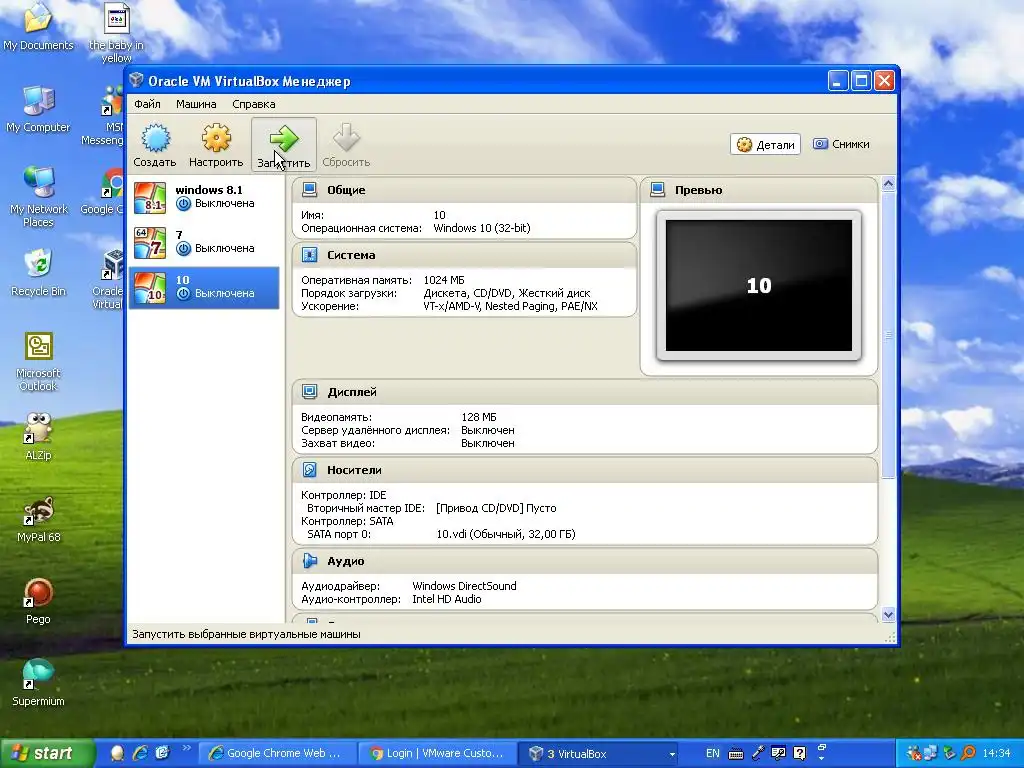
Task: Click the Дисплей section monitor icon
Action: coord(310,392)
